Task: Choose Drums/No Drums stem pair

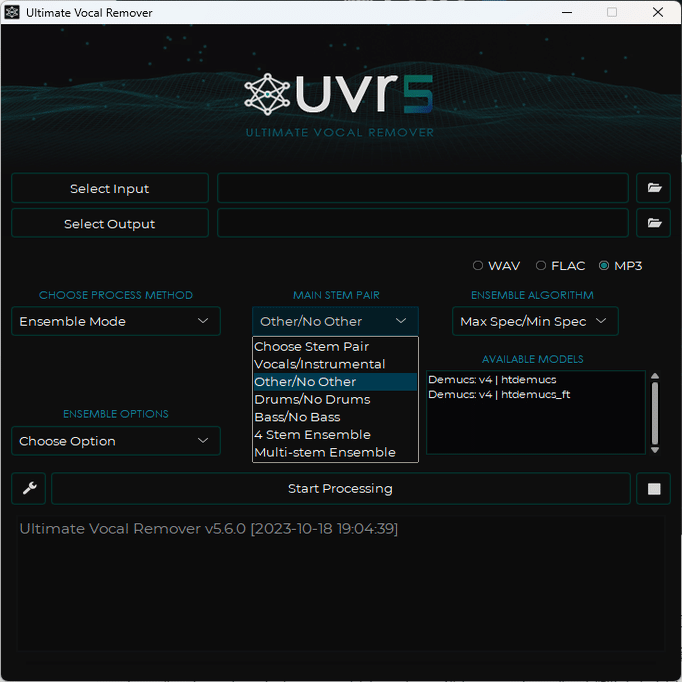Action: point(335,399)
